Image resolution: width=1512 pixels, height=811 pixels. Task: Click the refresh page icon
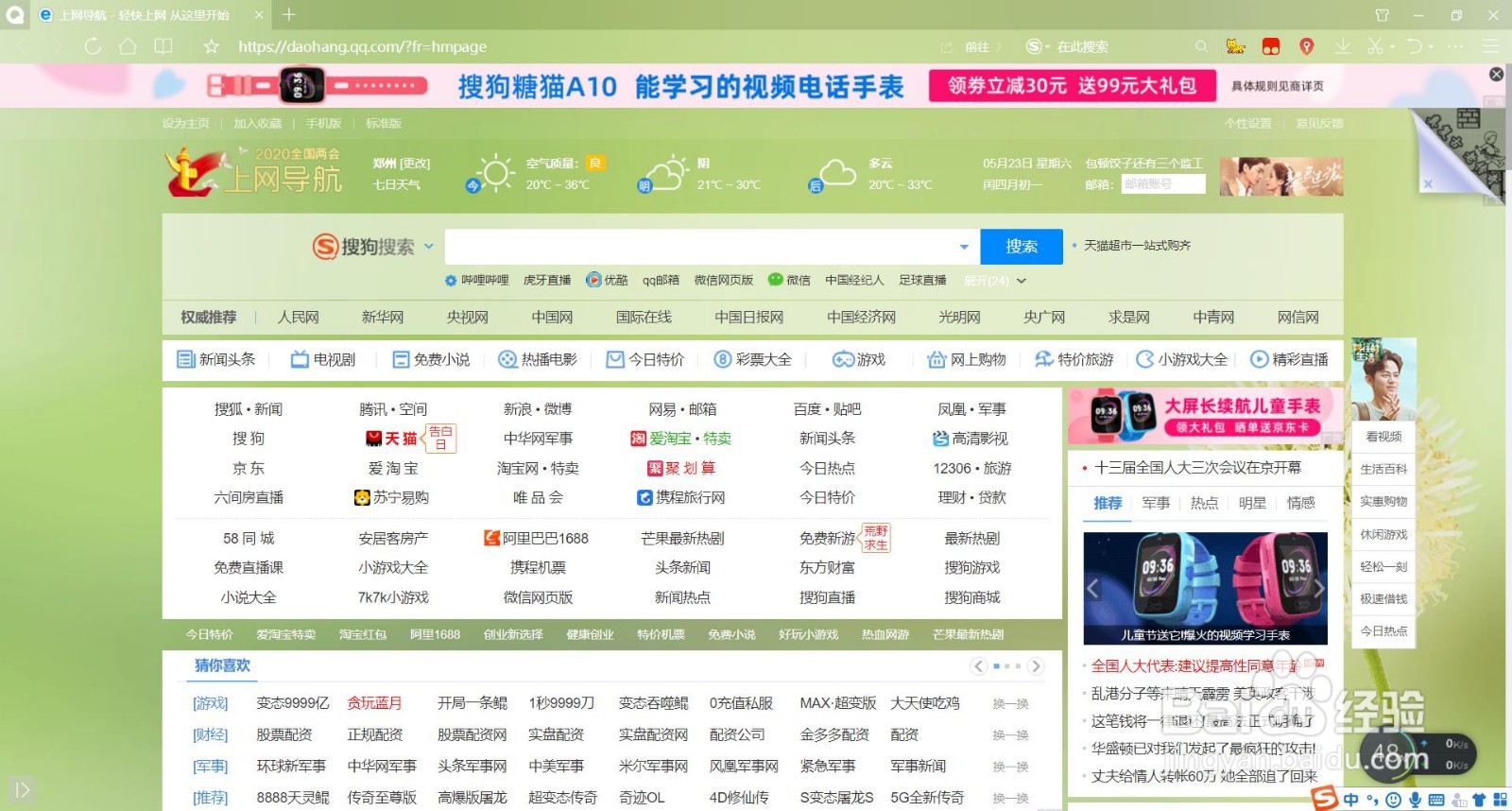92,45
